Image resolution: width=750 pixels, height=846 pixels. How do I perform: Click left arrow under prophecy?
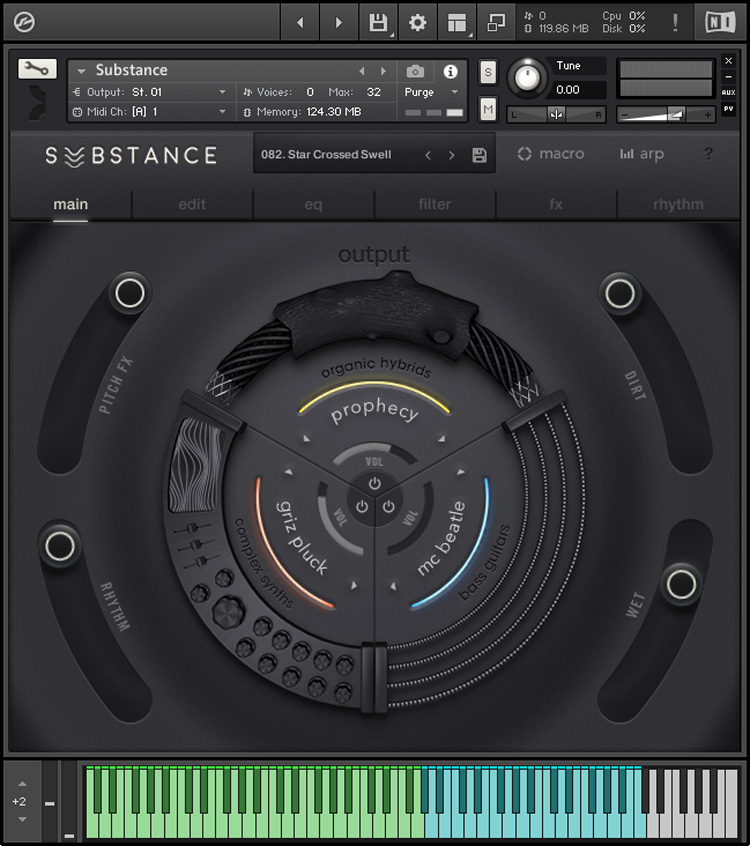pos(306,439)
